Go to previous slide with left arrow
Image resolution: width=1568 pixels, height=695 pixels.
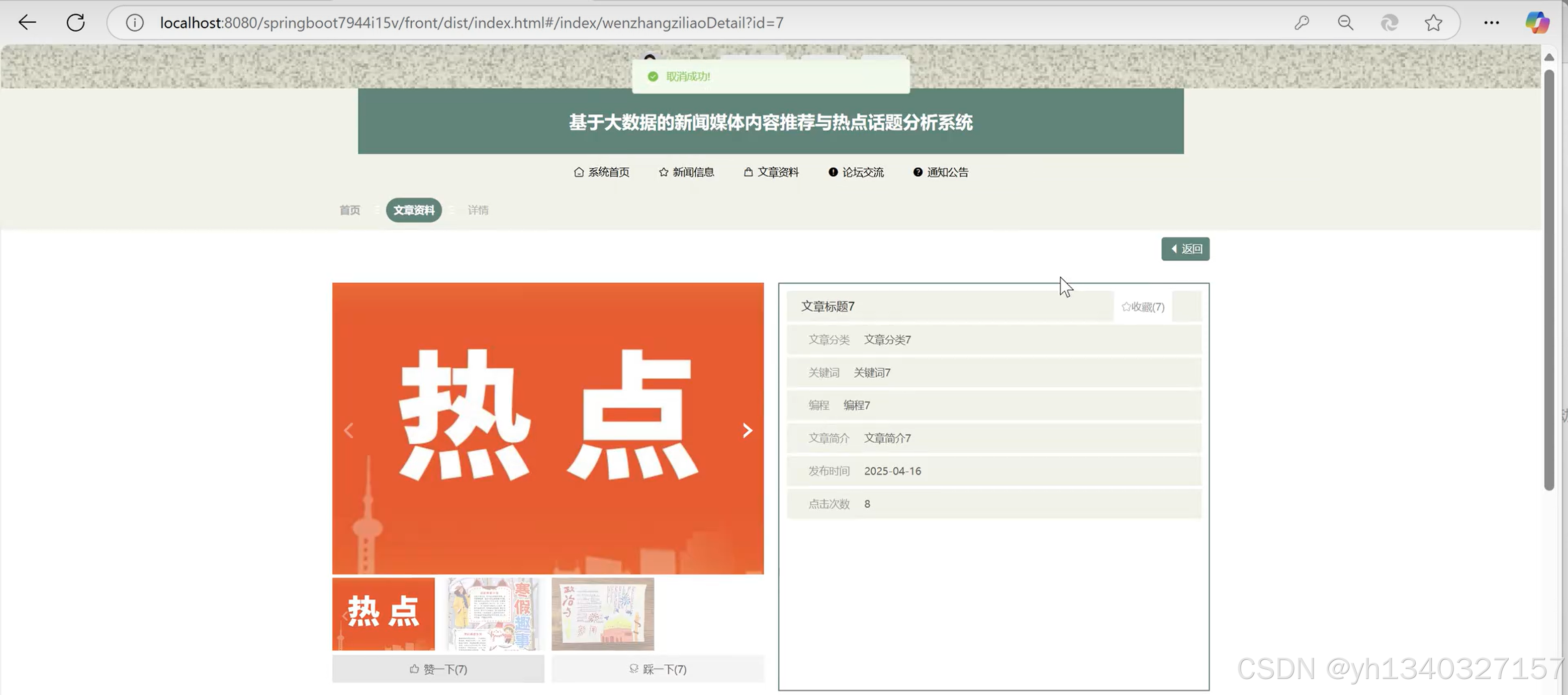349,430
